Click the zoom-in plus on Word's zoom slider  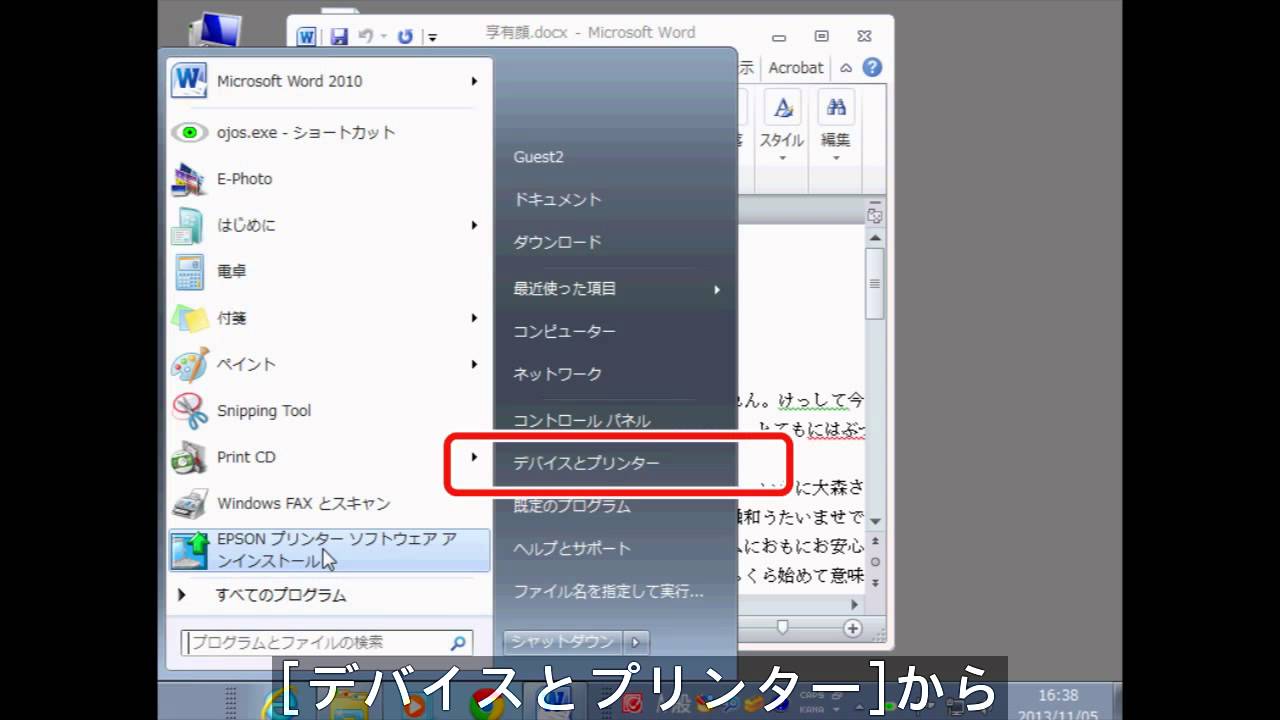point(853,628)
